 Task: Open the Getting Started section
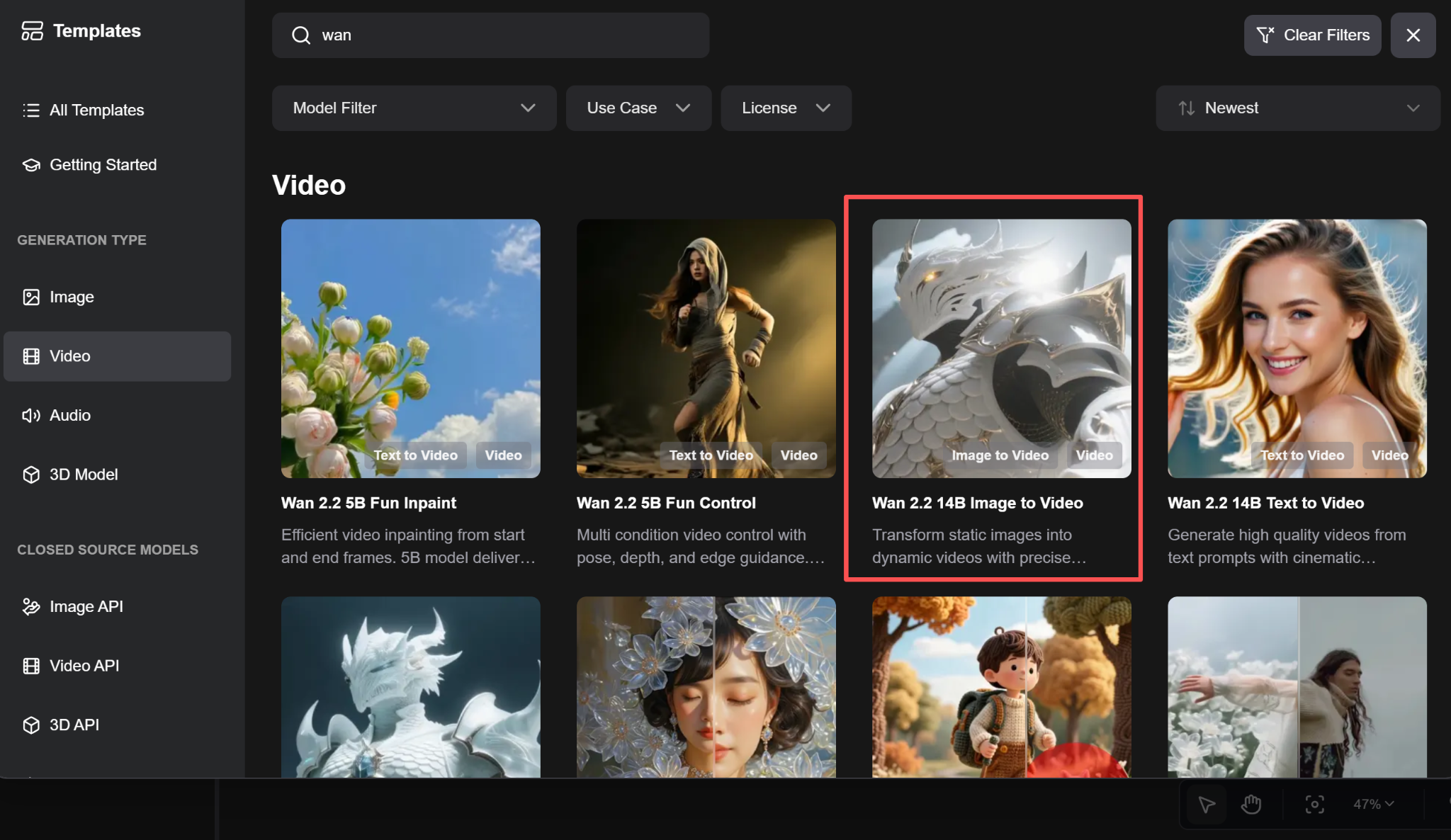click(x=103, y=165)
